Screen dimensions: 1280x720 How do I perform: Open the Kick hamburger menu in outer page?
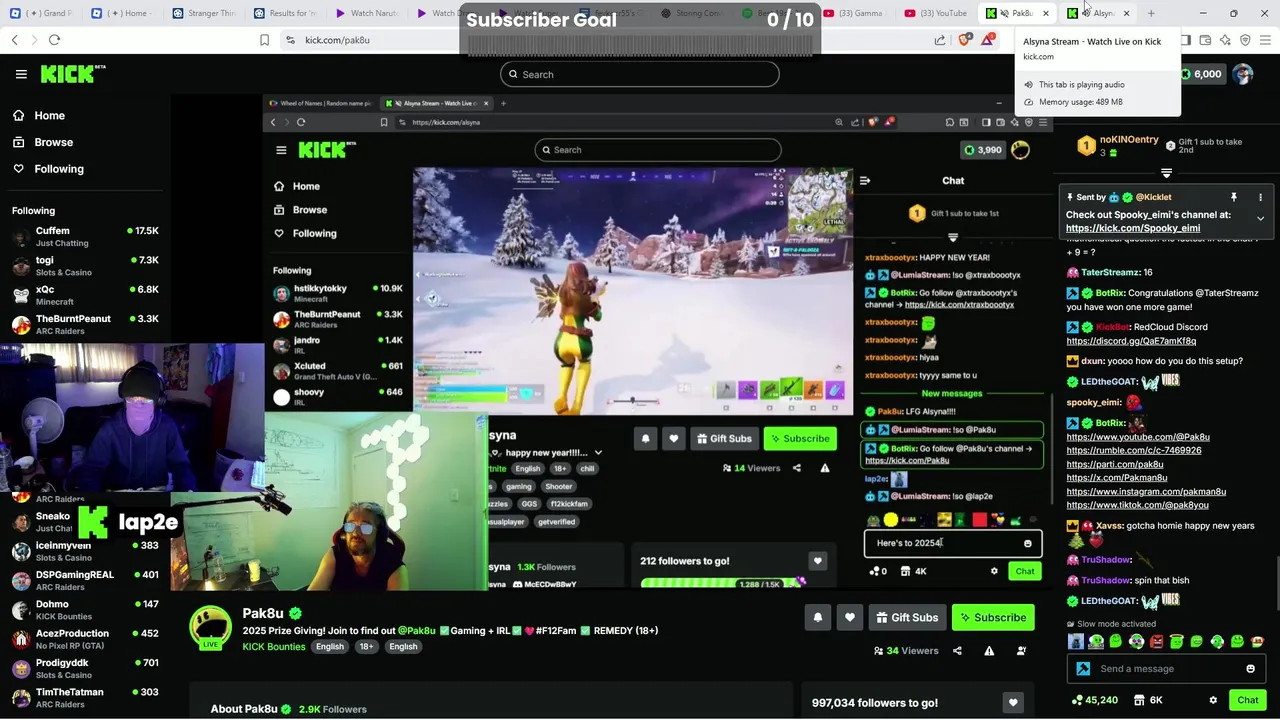21,74
